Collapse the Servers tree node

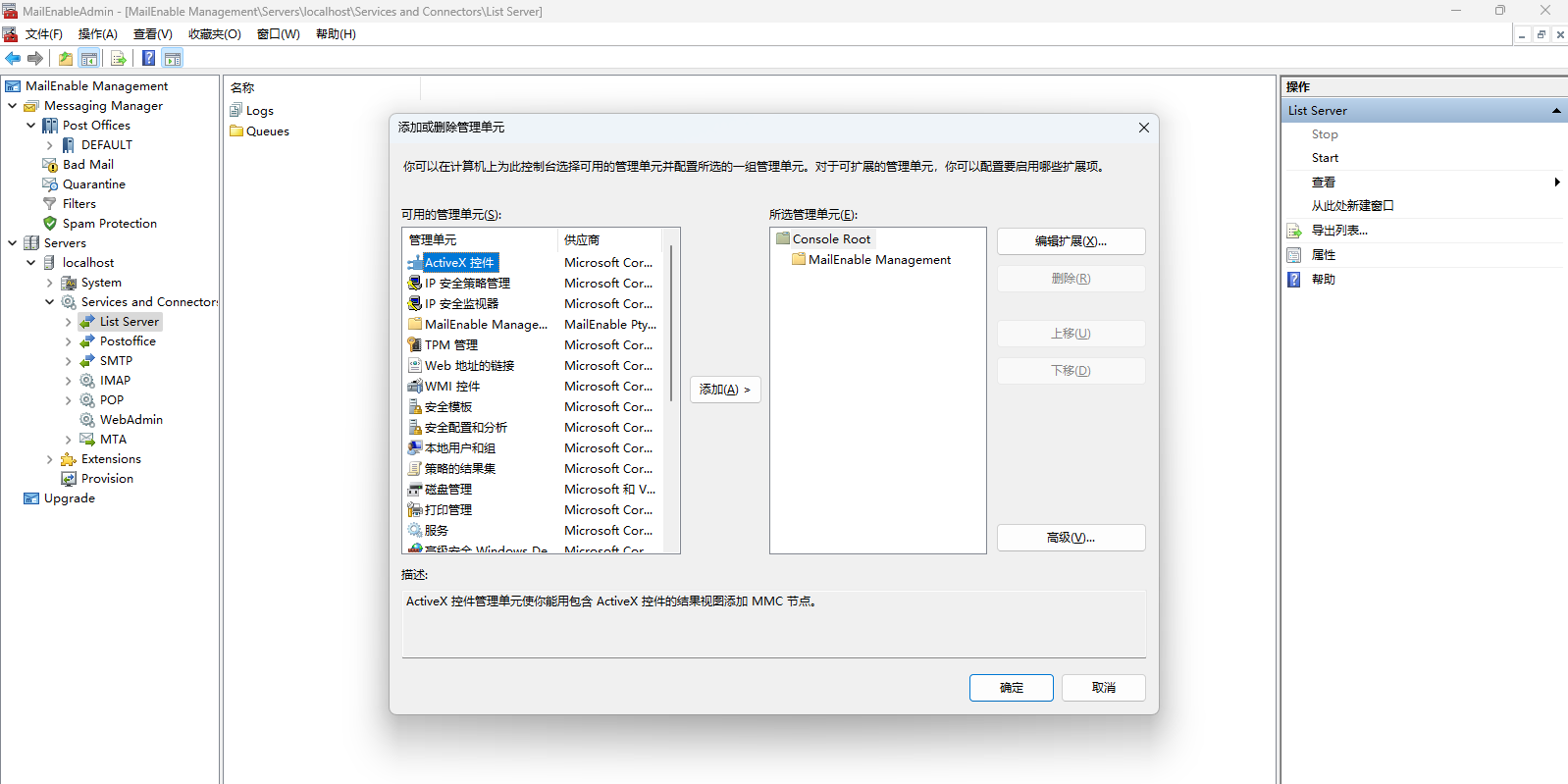pos(12,243)
